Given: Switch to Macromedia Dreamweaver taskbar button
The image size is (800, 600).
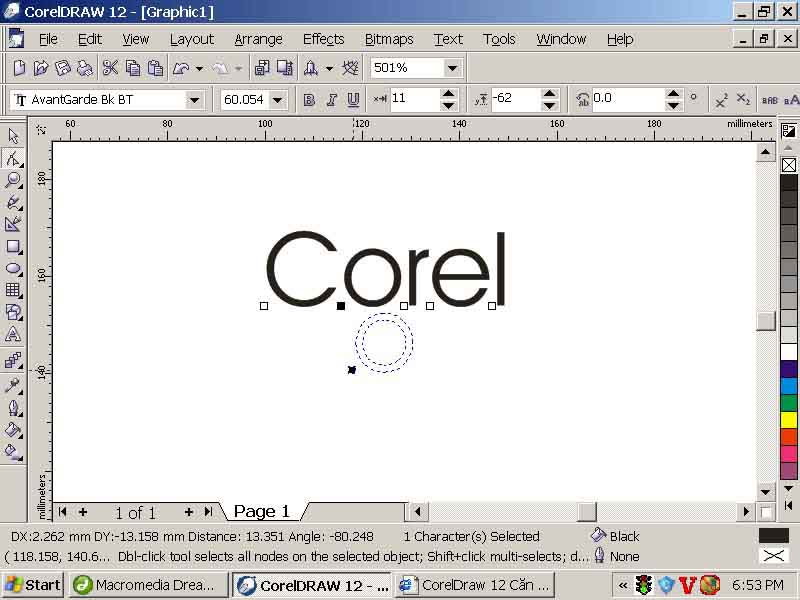Looking at the screenshot, I should point(148,585).
